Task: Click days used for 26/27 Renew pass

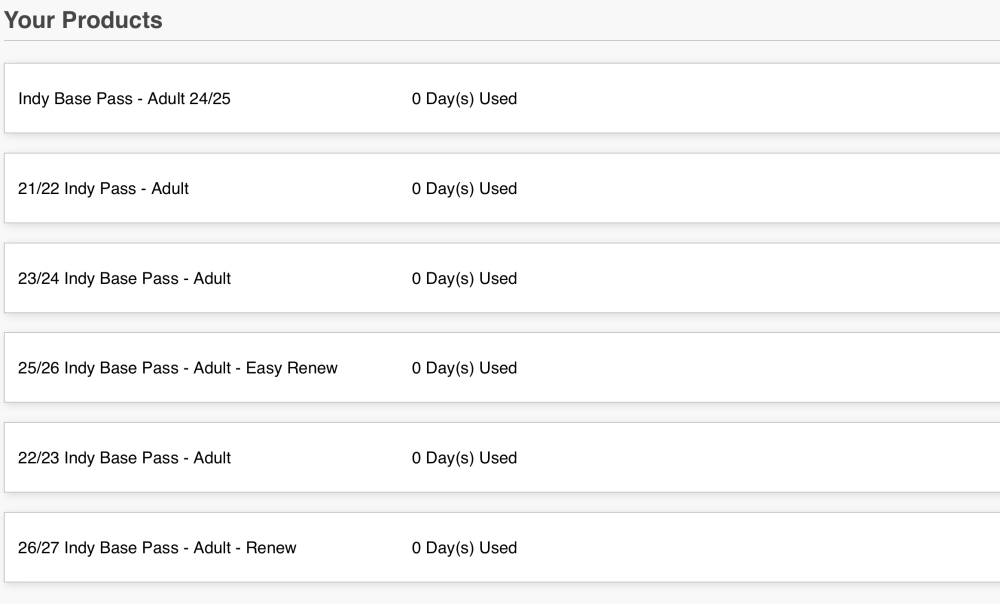Action: click(464, 548)
